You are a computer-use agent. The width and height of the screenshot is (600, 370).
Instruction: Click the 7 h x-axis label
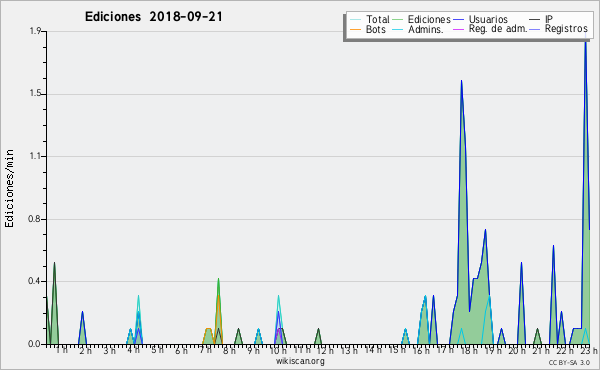pyautogui.click(x=205, y=350)
